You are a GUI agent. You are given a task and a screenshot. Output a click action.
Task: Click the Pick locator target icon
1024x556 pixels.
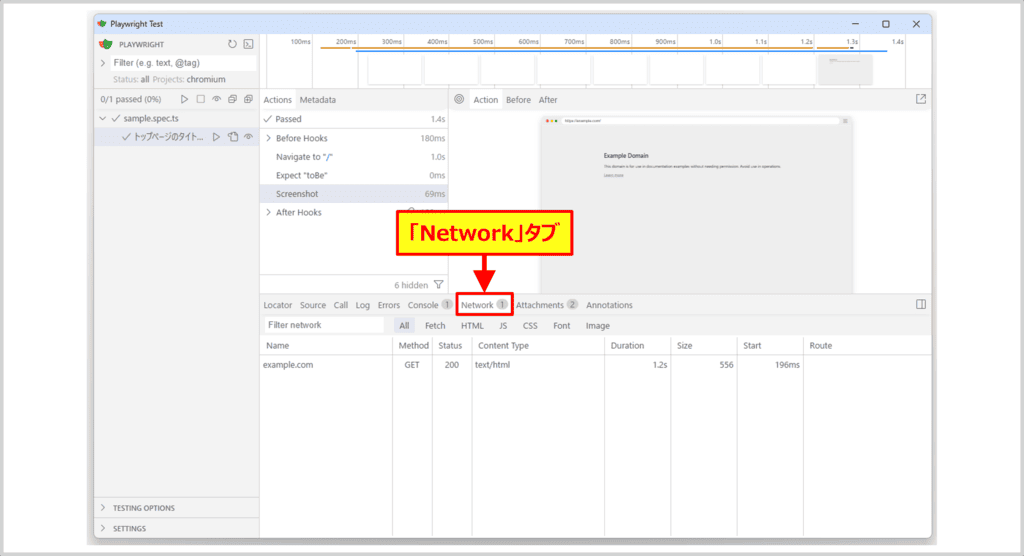pyautogui.click(x=459, y=100)
